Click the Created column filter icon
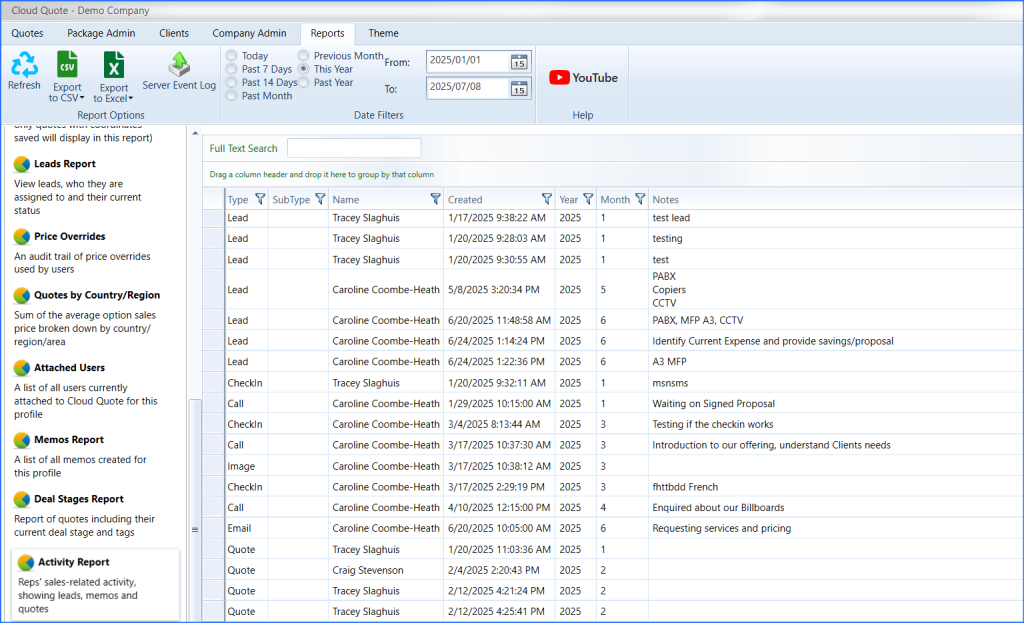 point(546,199)
